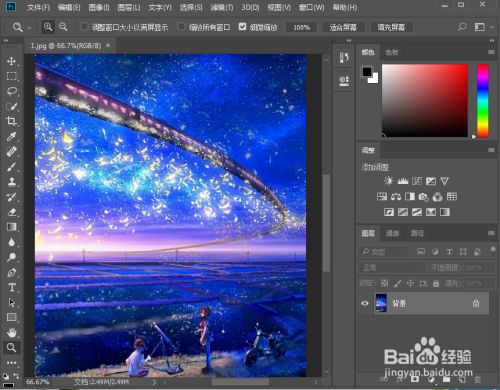The width and height of the screenshot is (500, 390).
Task: Enable 调整窗口大小以满屏显示 checkbox
Action: pos(85,26)
